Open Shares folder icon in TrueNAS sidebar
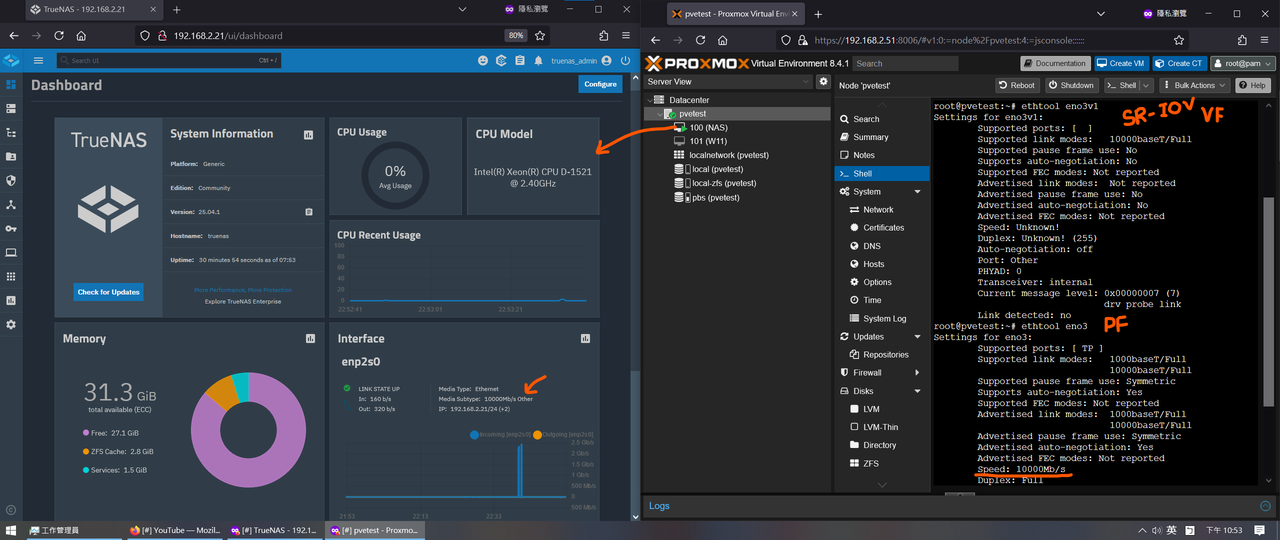Screen dimensions: 1280x540 coord(11,156)
